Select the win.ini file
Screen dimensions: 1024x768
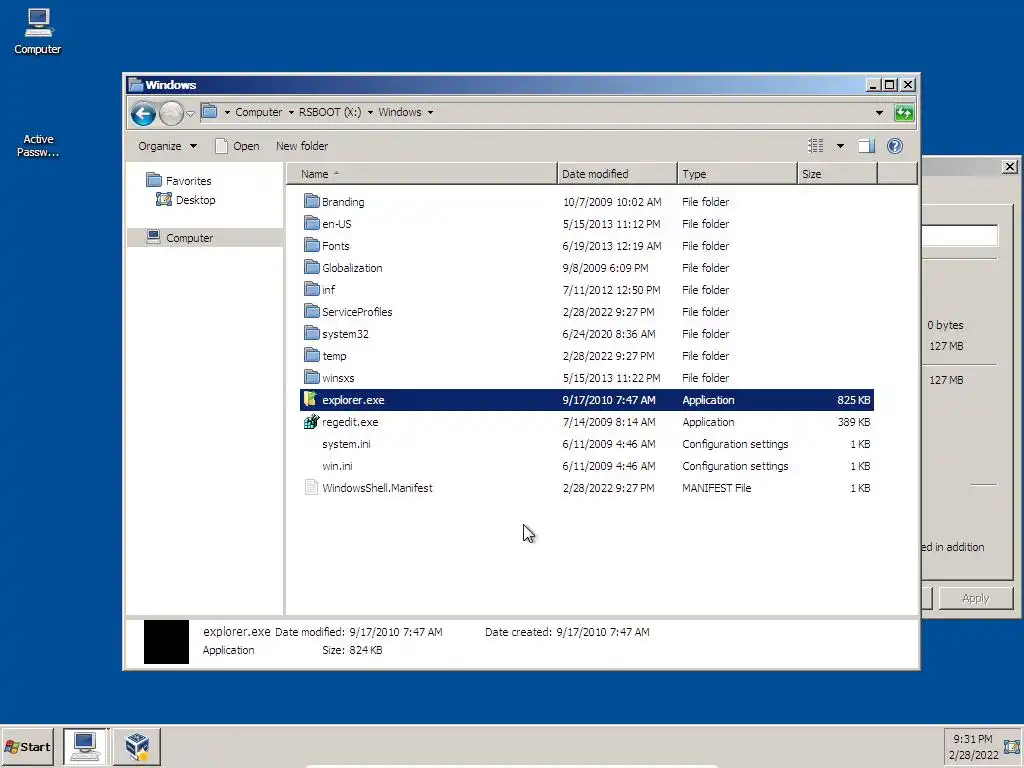tap(337, 466)
